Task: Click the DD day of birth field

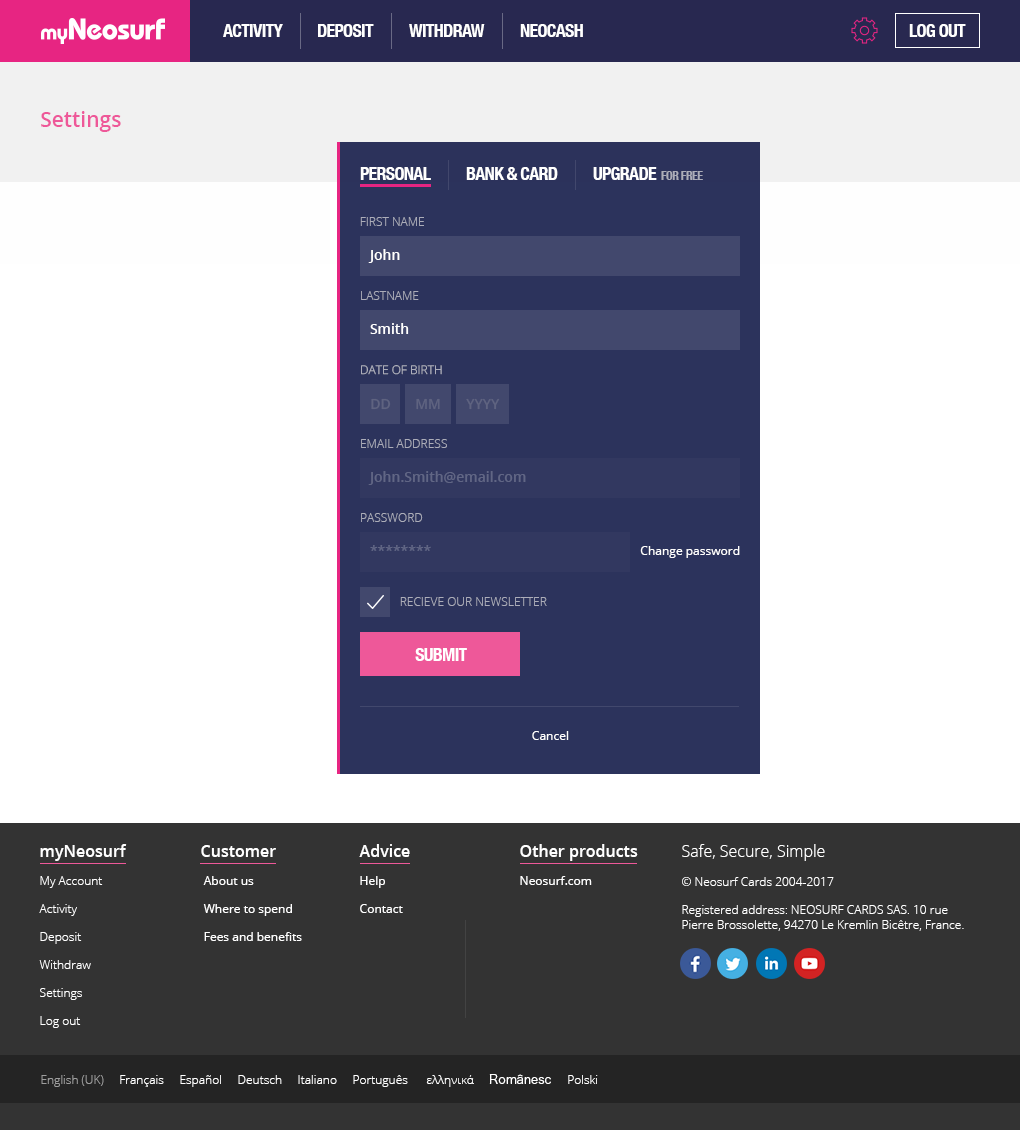Action: click(380, 404)
